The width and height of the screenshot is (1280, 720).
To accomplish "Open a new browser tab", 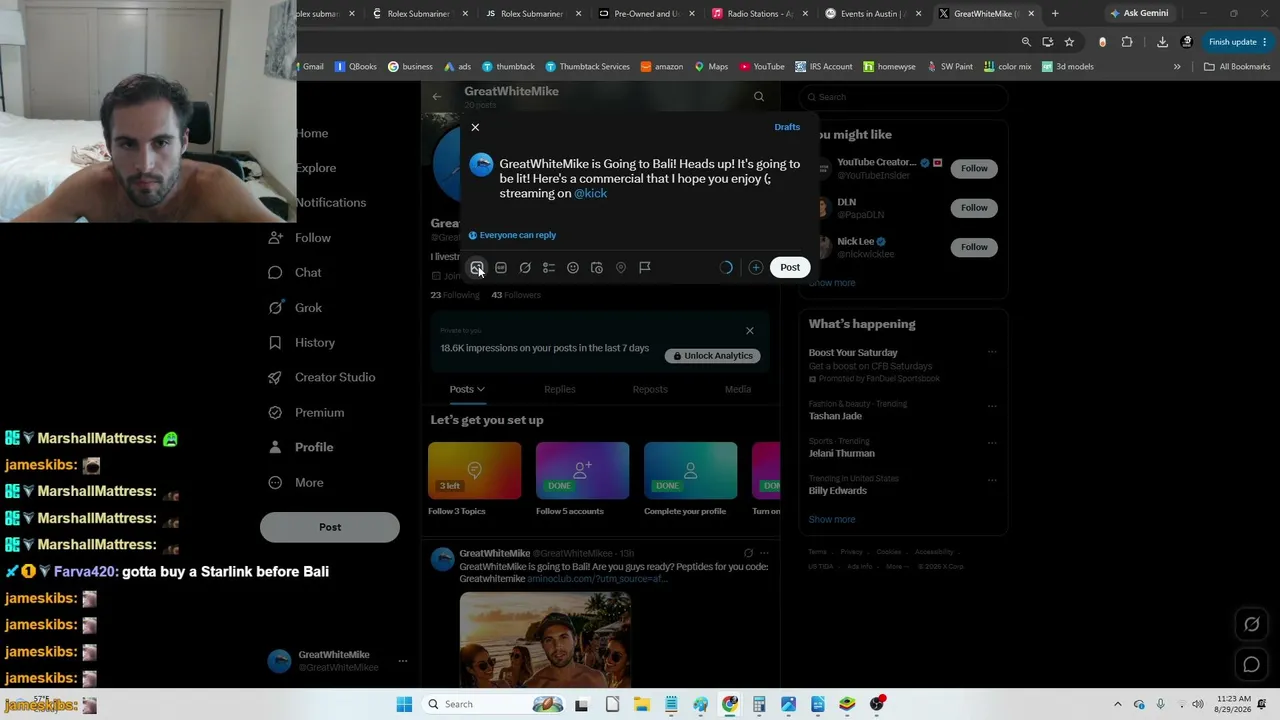I will [x=1055, y=14].
